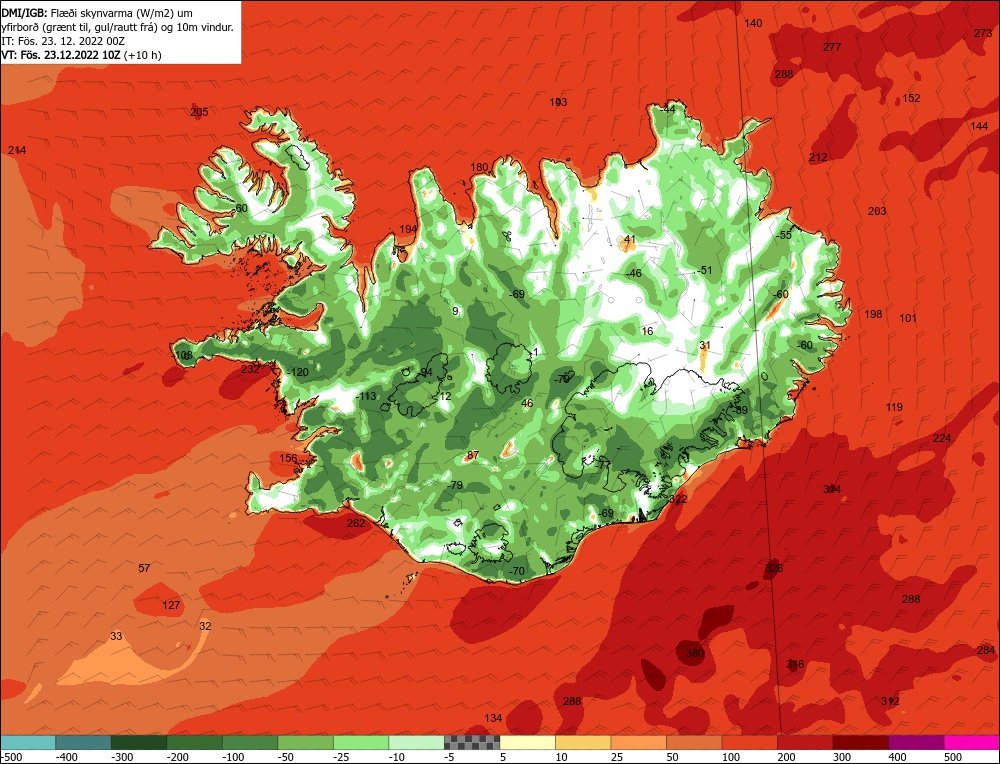Click the purple legend swatch between 400 and 500
The height and width of the screenshot is (764, 1000).
click(916, 742)
